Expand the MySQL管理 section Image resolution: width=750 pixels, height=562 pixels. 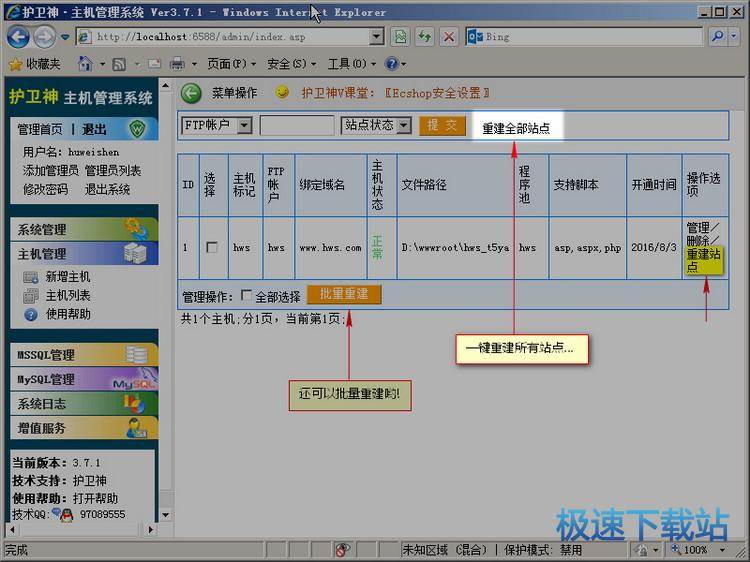[84, 379]
